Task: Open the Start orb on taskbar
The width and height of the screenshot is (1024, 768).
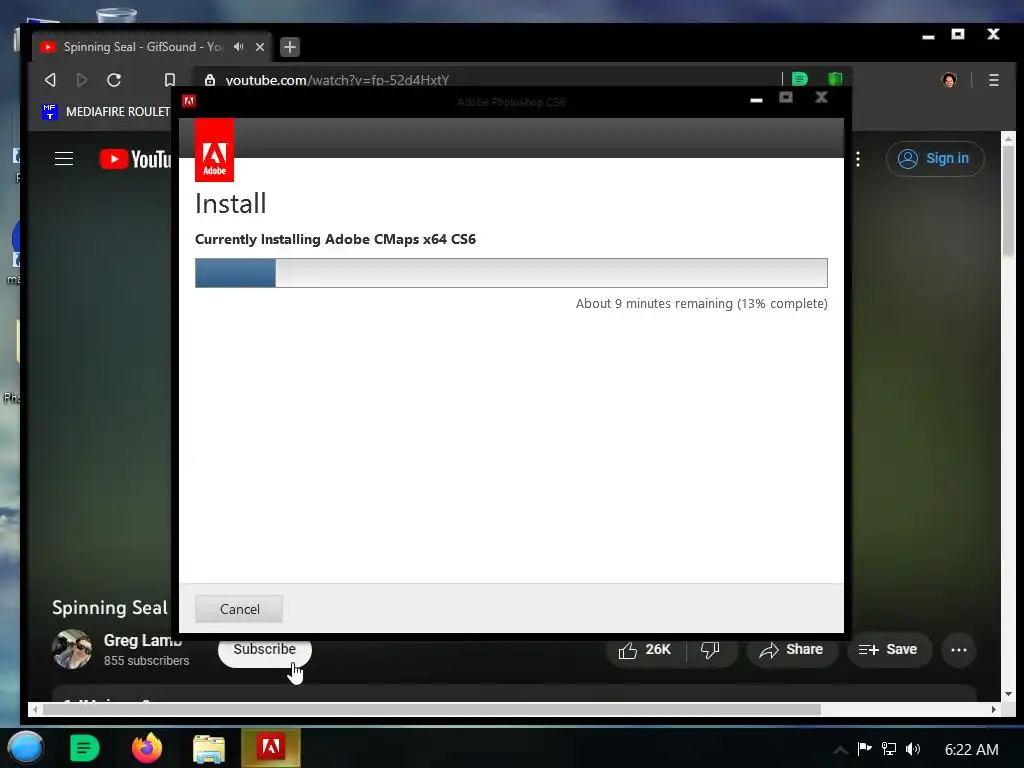Action: coord(26,748)
